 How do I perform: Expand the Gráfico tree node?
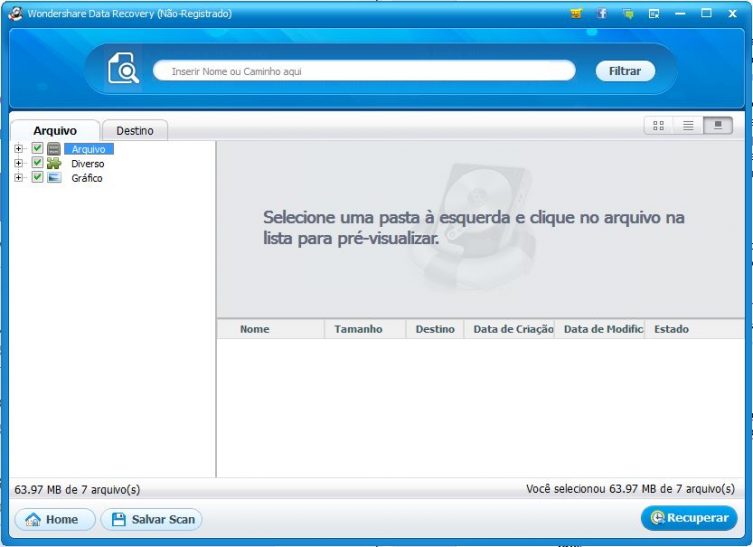click(x=18, y=178)
